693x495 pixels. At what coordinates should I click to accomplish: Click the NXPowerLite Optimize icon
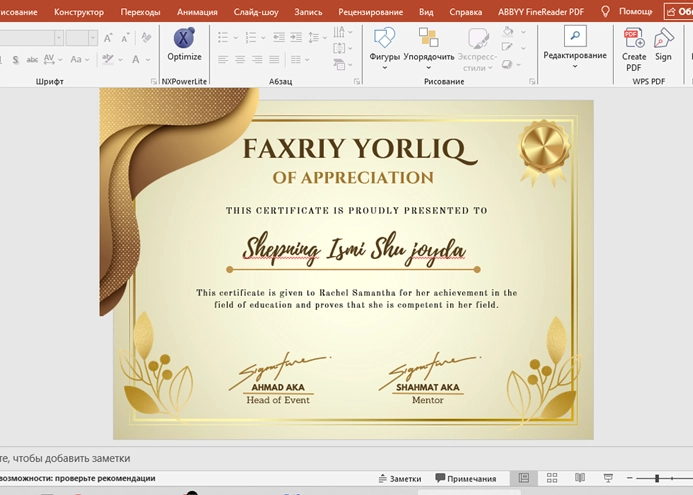click(184, 38)
